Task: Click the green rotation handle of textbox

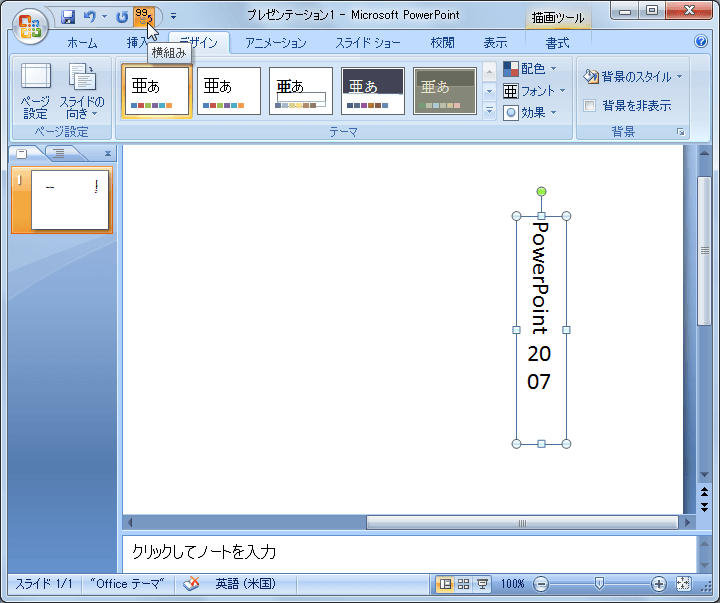Action: click(x=541, y=191)
